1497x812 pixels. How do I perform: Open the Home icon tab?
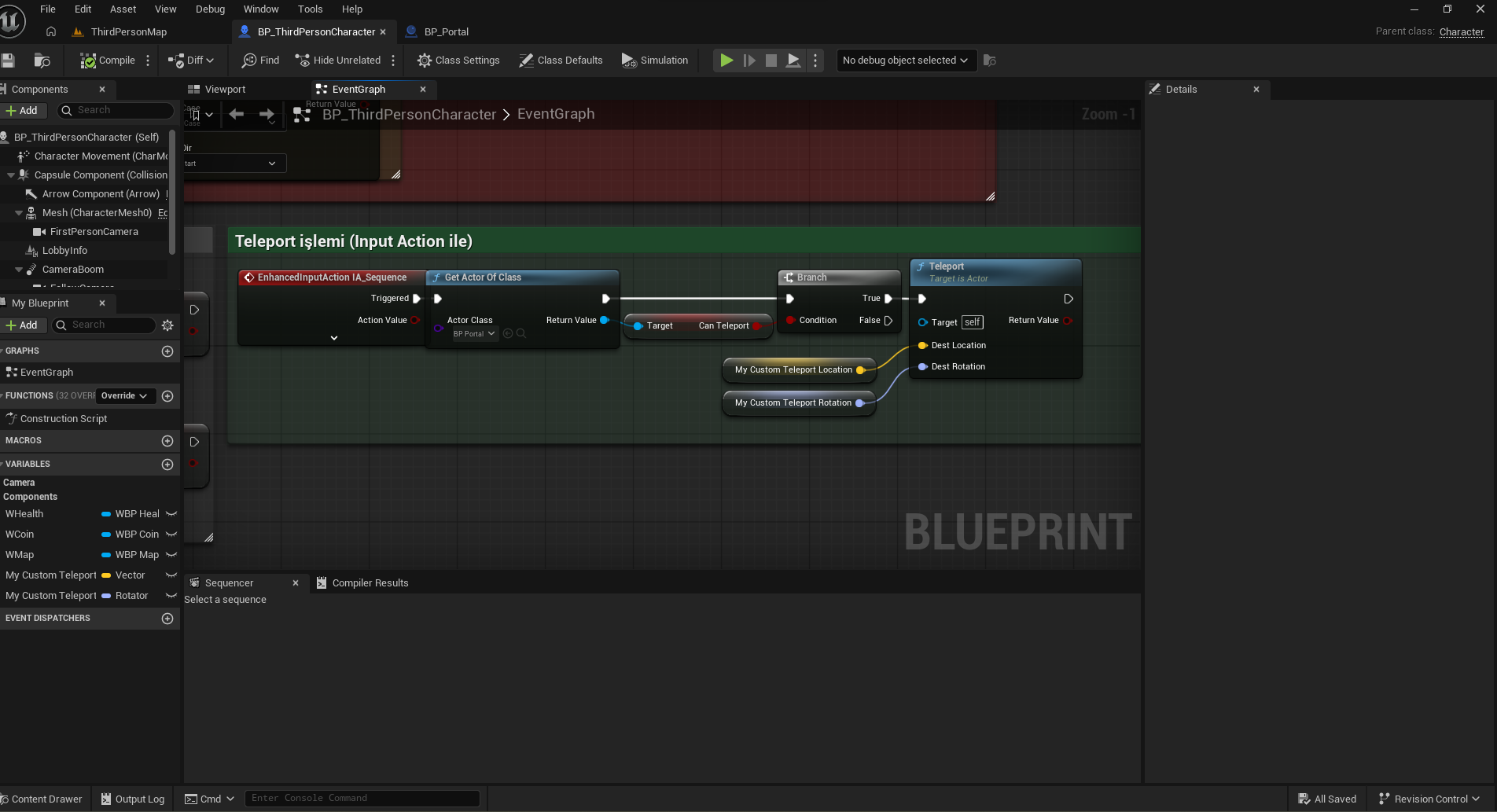click(51, 32)
